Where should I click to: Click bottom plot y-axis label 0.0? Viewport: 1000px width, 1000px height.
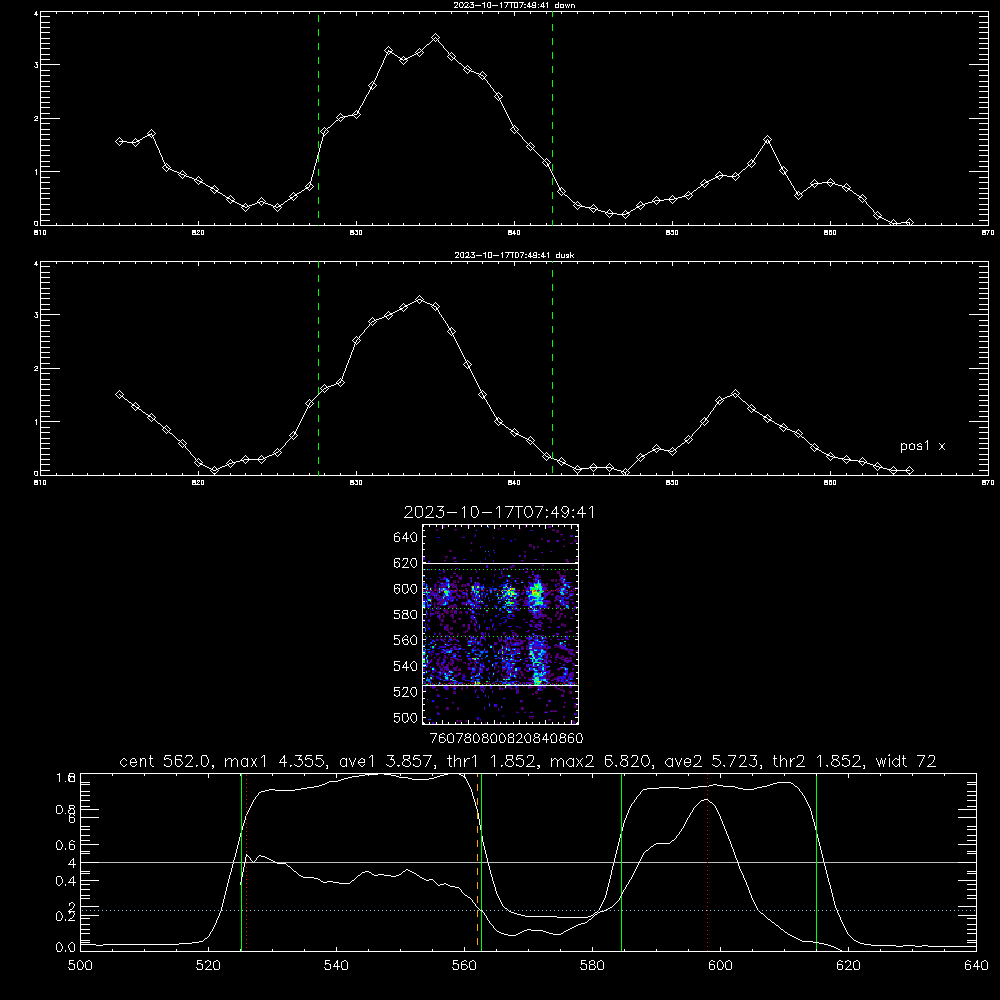66,948
